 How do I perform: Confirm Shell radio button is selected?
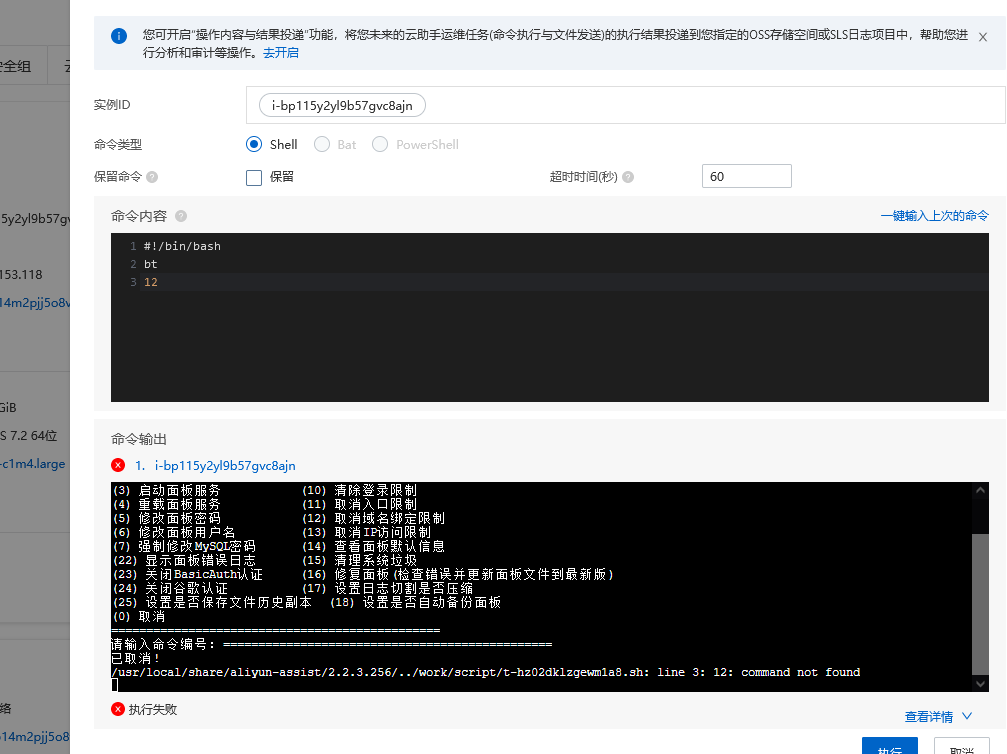(x=254, y=144)
